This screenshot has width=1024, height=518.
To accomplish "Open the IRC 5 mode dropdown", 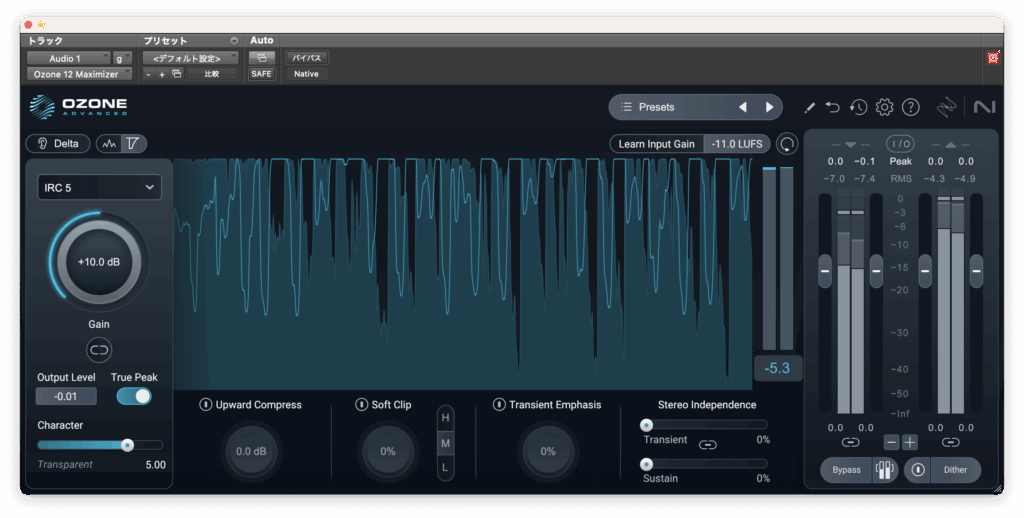I will pyautogui.click(x=99, y=187).
